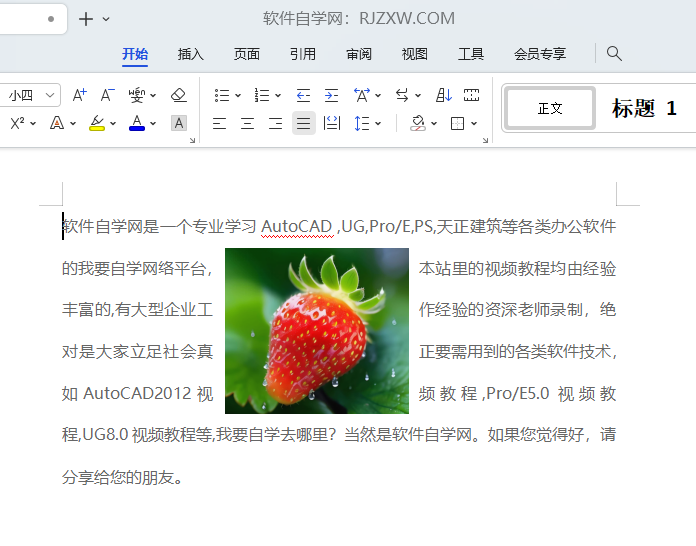Viewport: 696px width, 546px height.
Task: Click the Chinese layout character scaling icon
Action: 362,95
